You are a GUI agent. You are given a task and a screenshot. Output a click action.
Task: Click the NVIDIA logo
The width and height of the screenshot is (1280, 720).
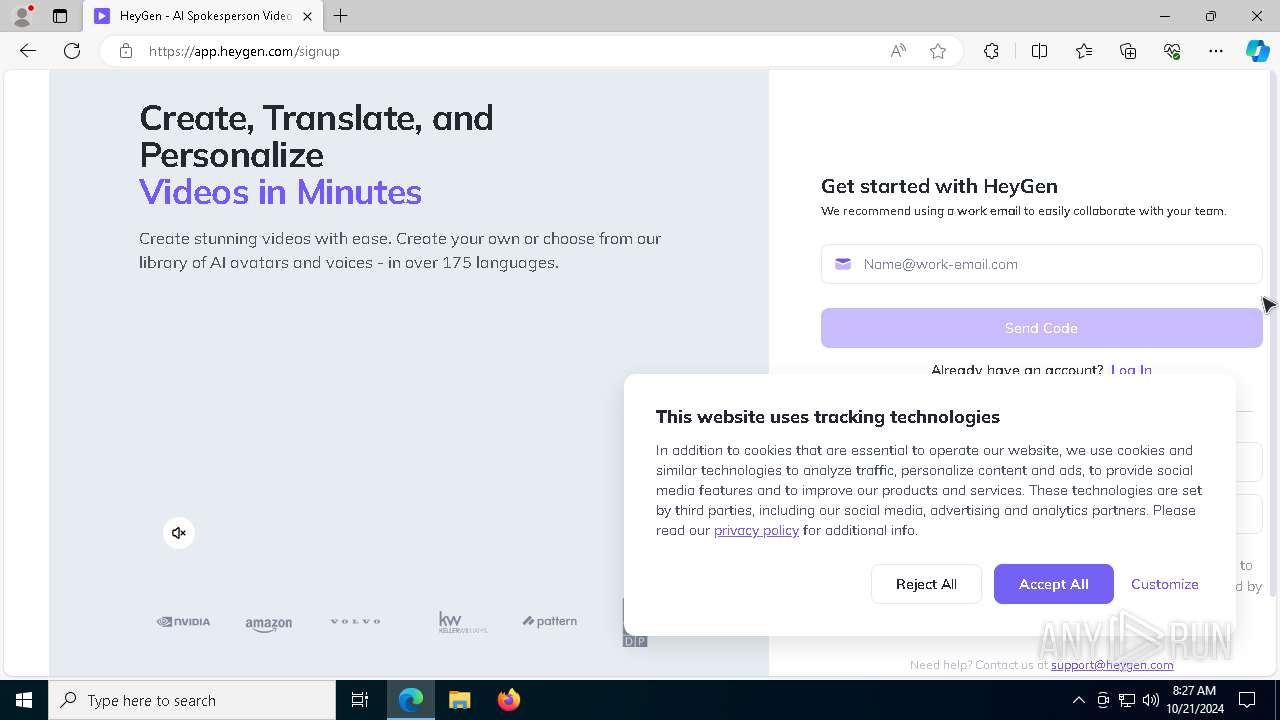(183, 622)
